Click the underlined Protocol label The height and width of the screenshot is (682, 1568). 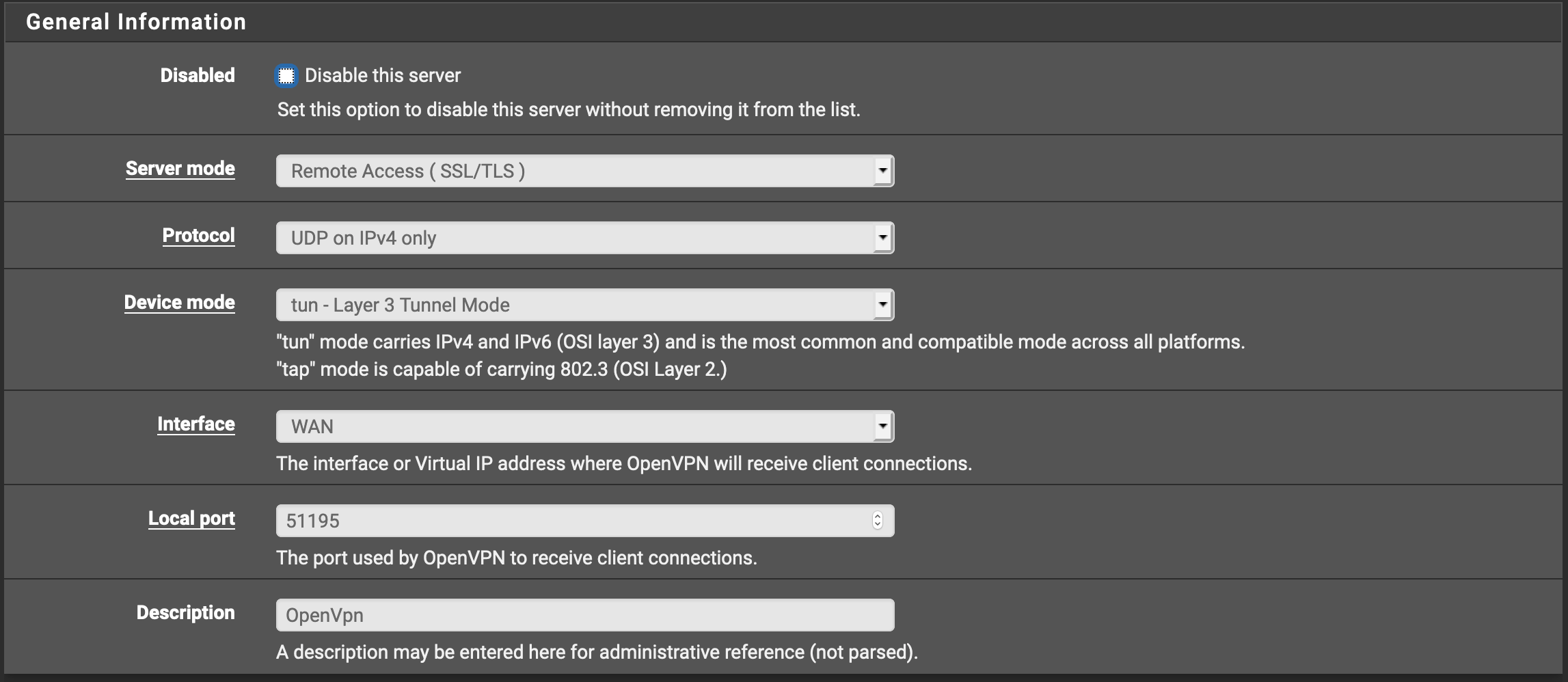pos(198,236)
